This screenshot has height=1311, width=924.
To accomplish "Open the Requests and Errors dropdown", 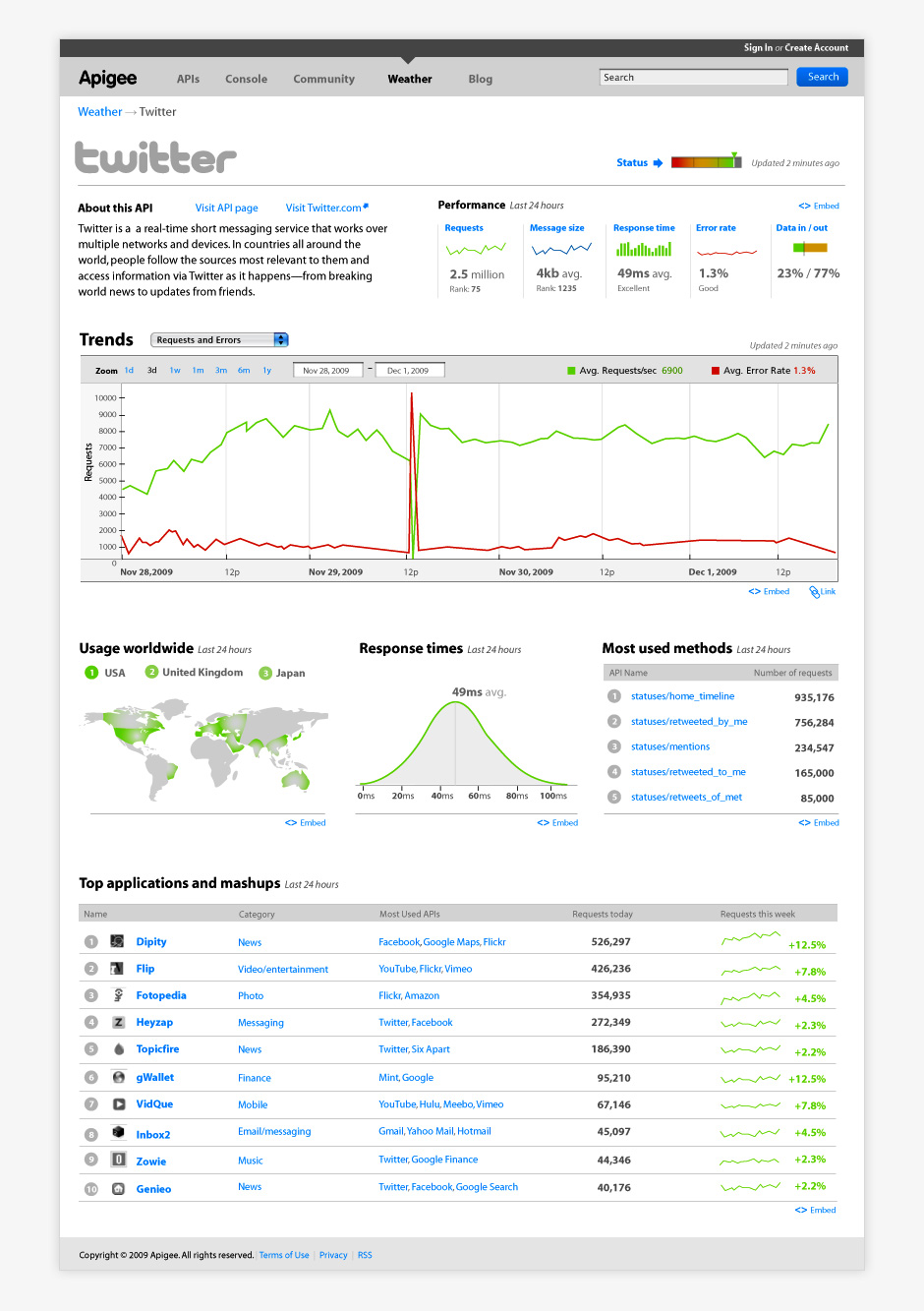I will click(219, 340).
